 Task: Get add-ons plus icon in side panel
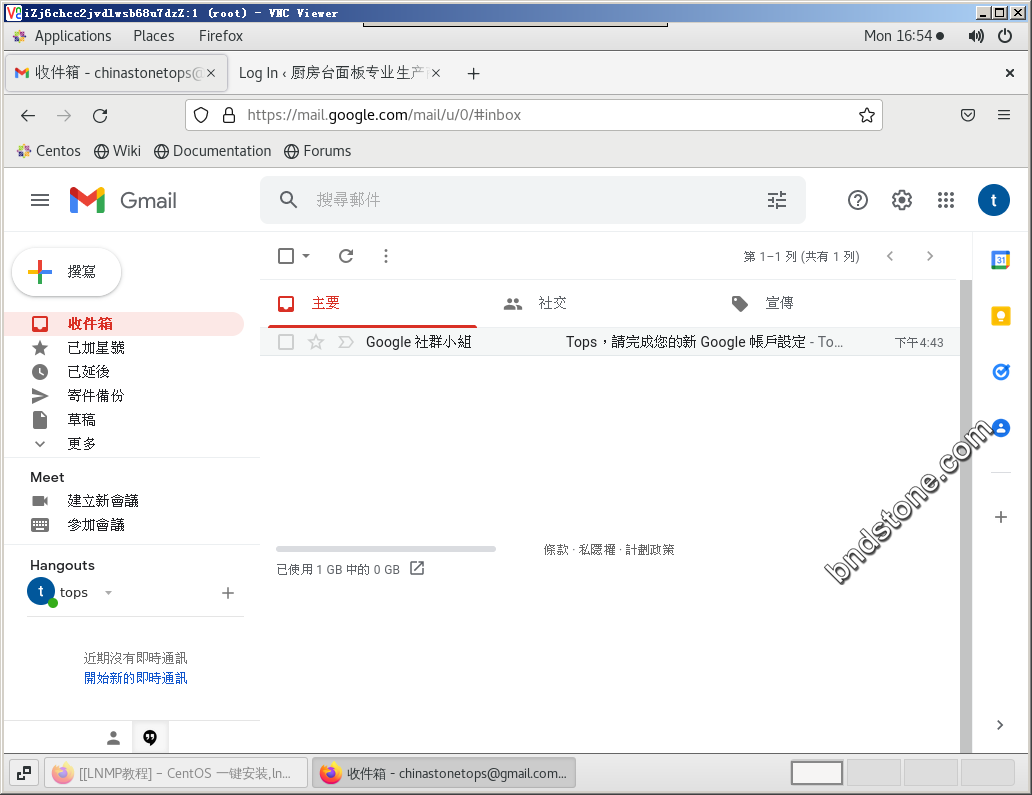[1000, 517]
